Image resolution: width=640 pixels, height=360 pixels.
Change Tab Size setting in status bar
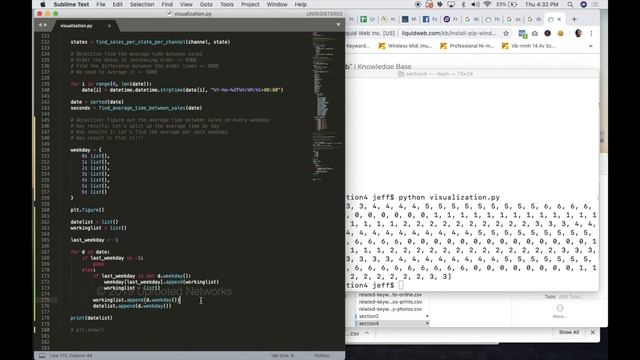282,356
